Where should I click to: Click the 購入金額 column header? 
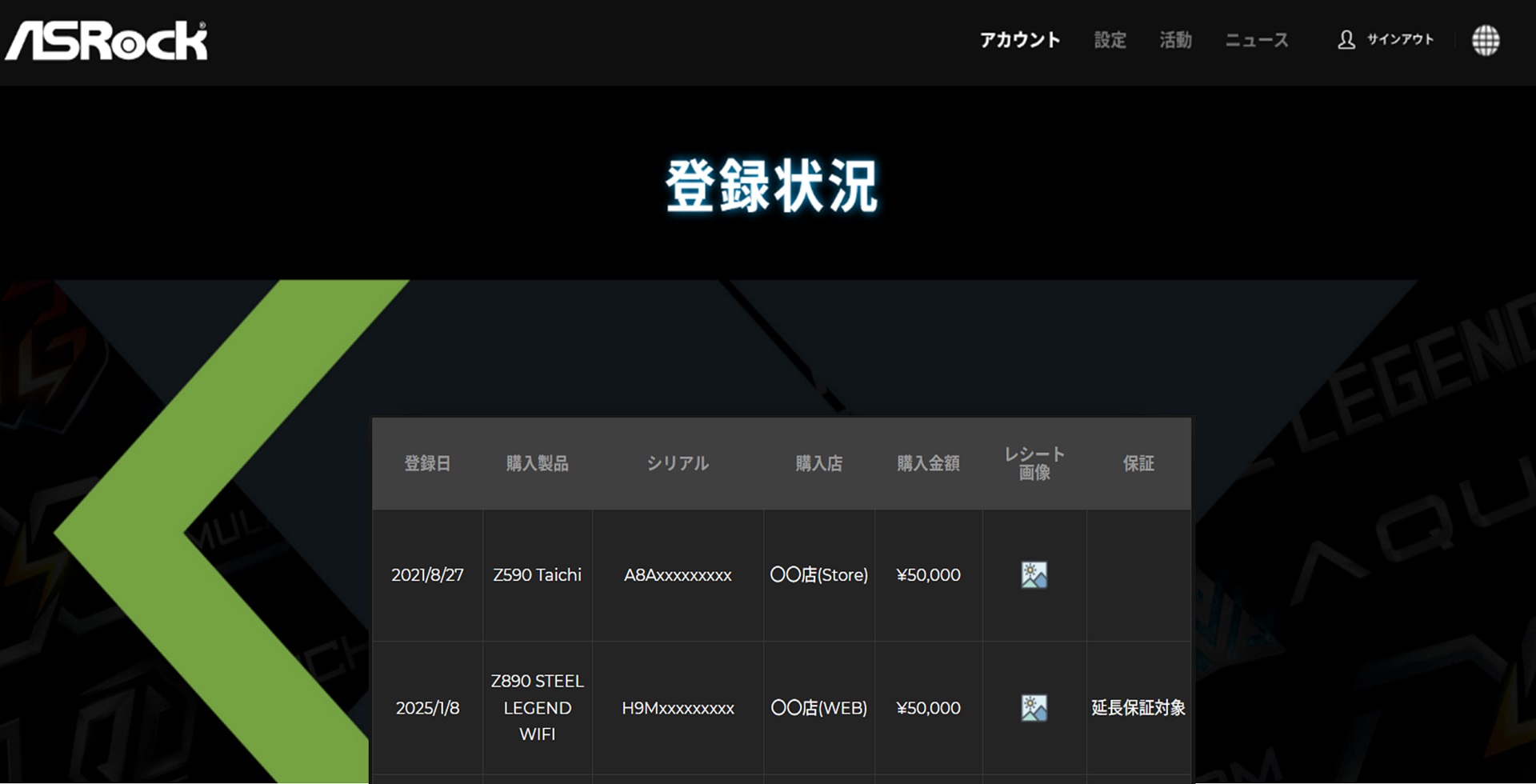[x=928, y=463]
